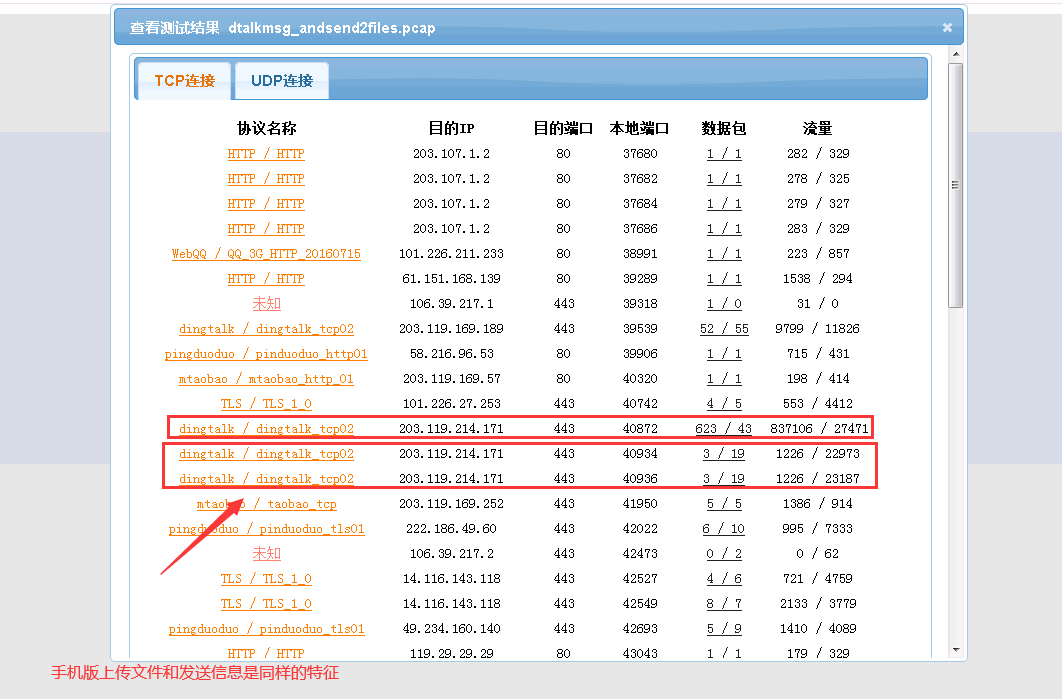Open 未知 link for IP 106.39.217.2
The height and width of the screenshot is (699, 1062).
(x=266, y=554)
